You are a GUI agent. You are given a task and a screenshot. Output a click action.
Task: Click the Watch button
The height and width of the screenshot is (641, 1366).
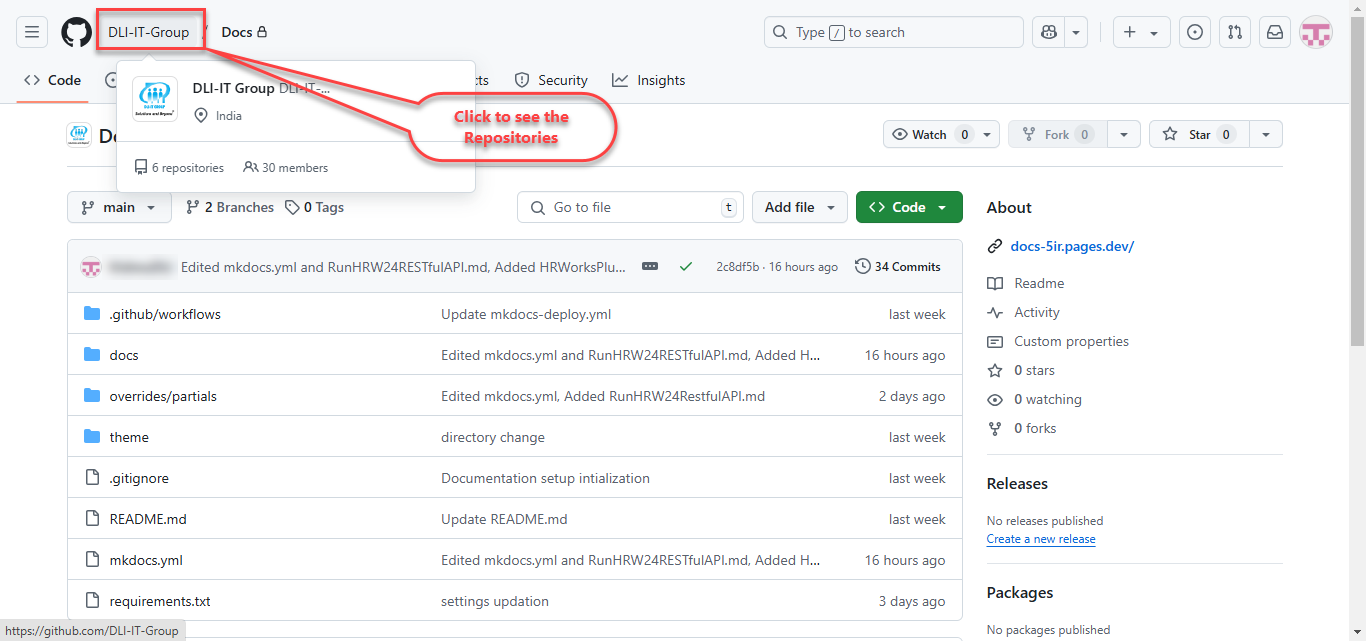coord(930,134)
